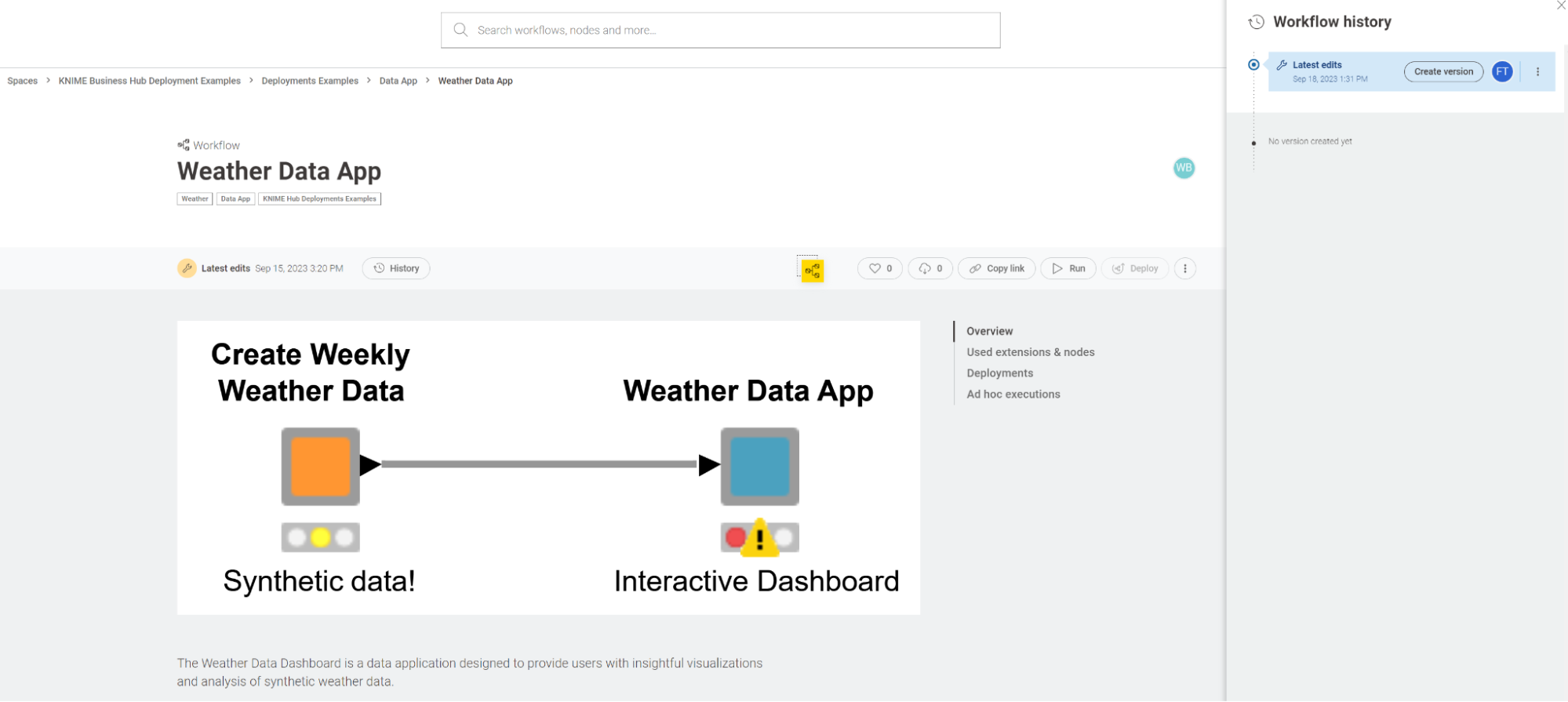Open the yellow workflow icon in the toolbar
The height and width of the screenshot is (702, 1568).
pyautogui.click(x=812, y=271)
